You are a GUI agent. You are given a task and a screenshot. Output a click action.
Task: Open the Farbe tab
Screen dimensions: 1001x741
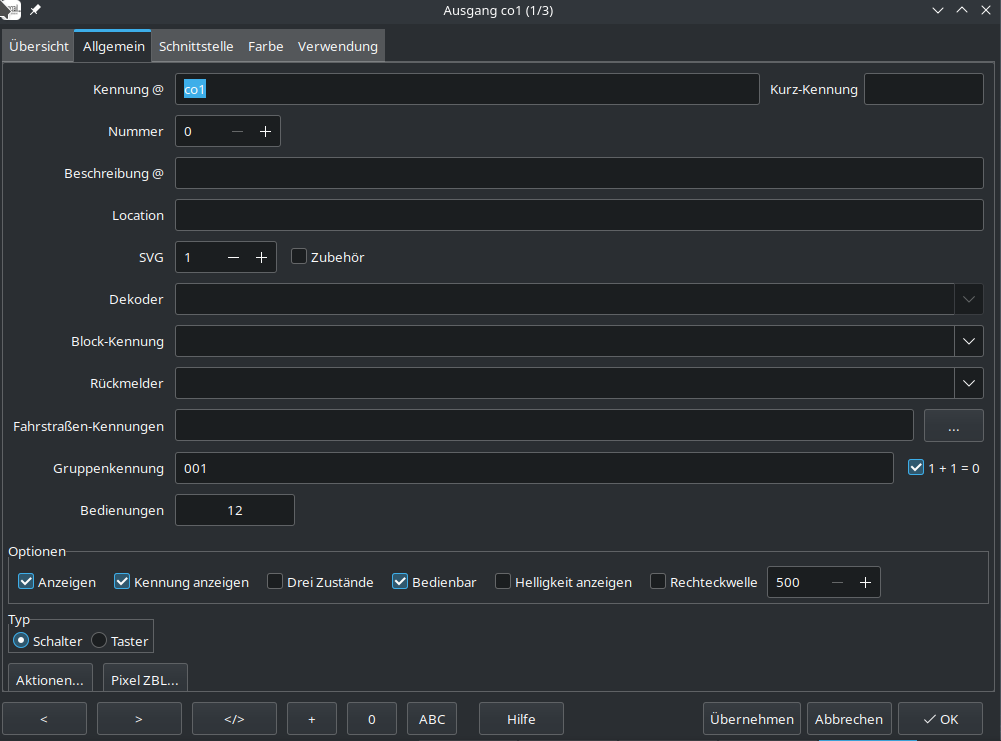click(265, 46)
